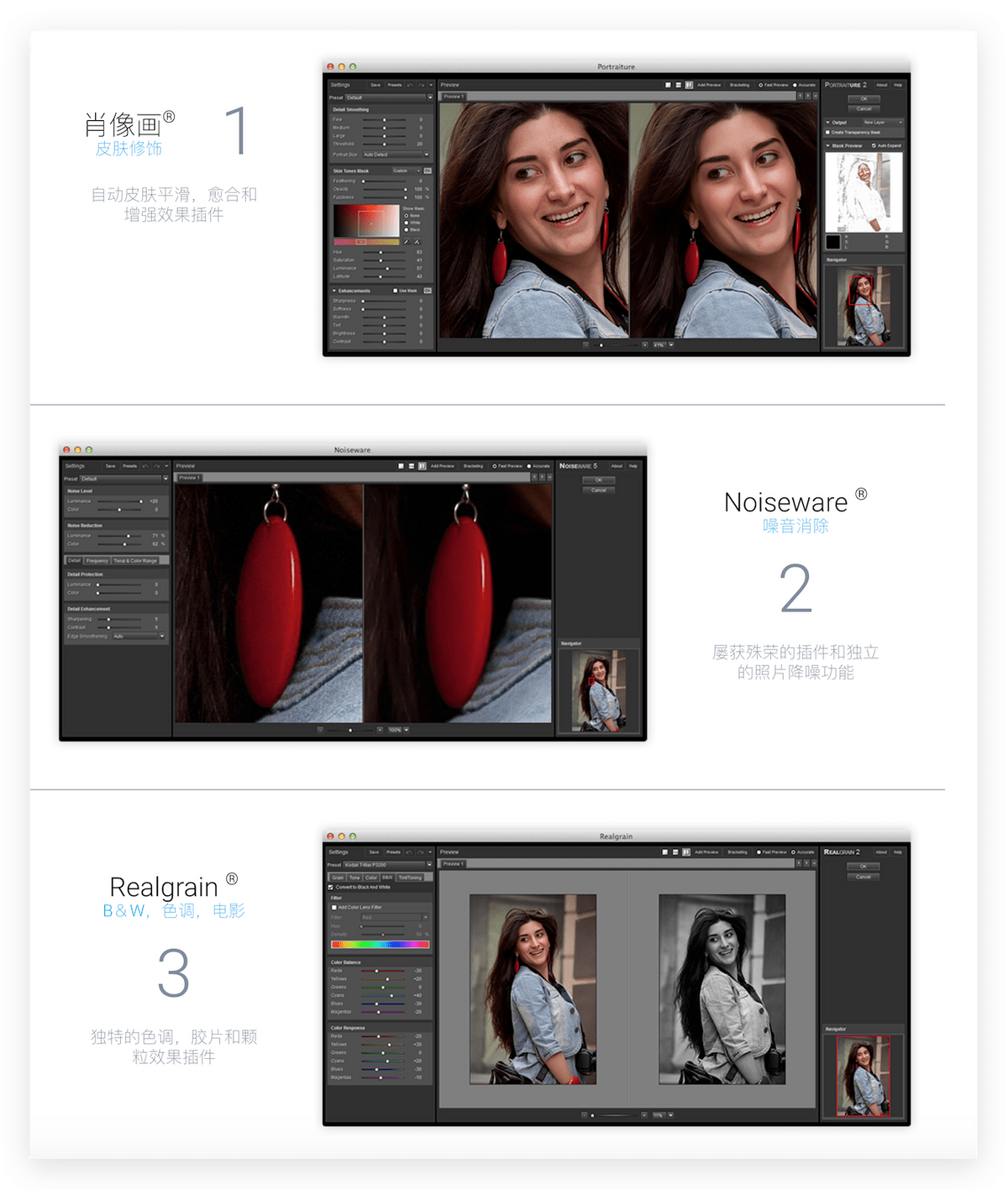Select horizontal split view icon in Portraiture
The height and width of the screenshot is (1190, 1008).
[679, 85]
